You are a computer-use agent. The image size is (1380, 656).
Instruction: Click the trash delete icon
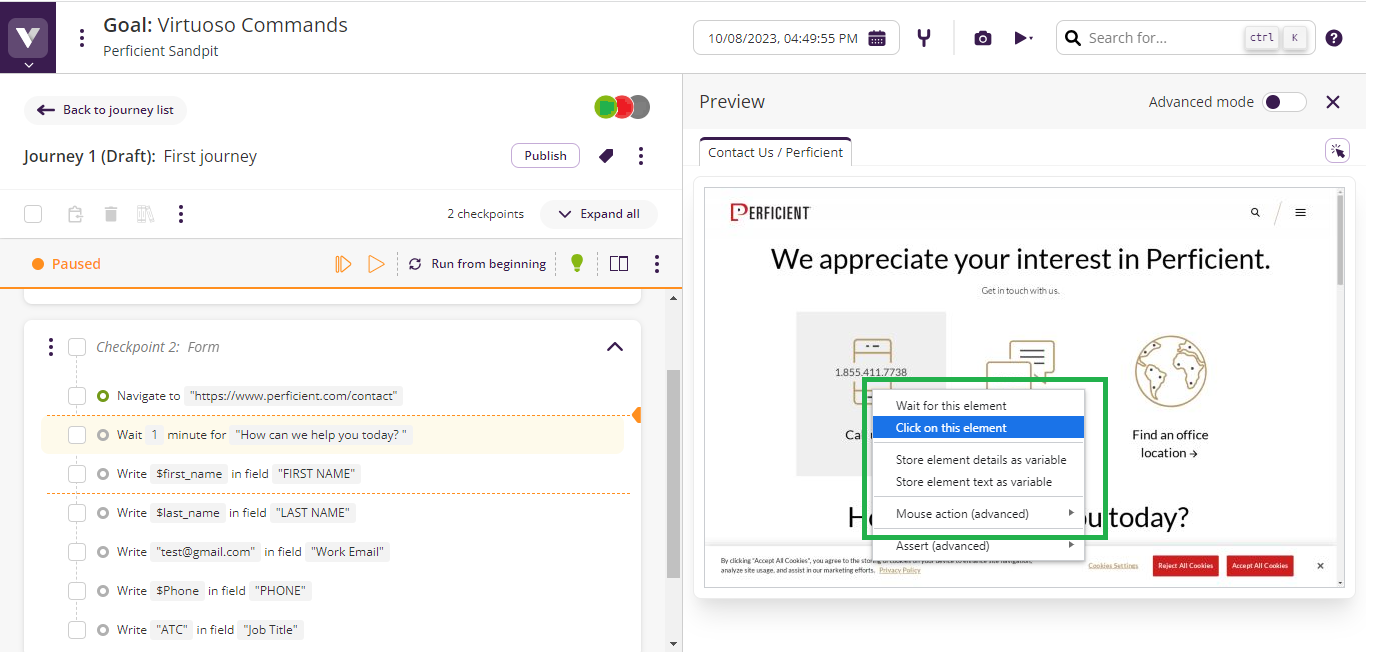[111, 214]
